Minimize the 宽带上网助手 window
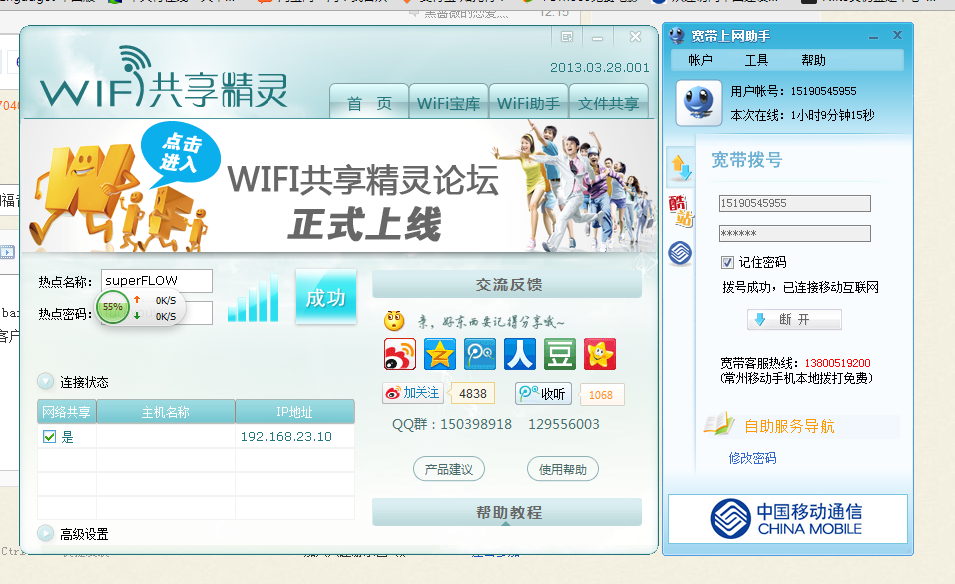 [x=873, y=37]
